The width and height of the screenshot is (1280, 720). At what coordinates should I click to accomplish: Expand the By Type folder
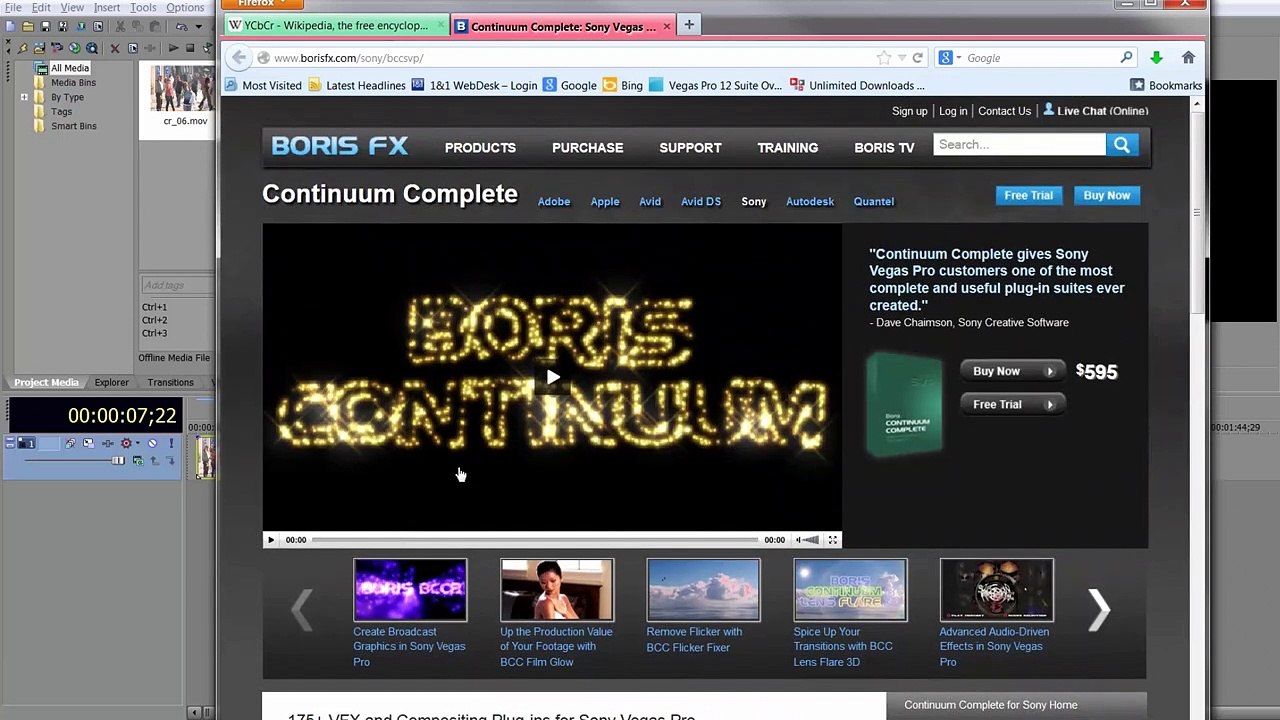click(24, 97)
